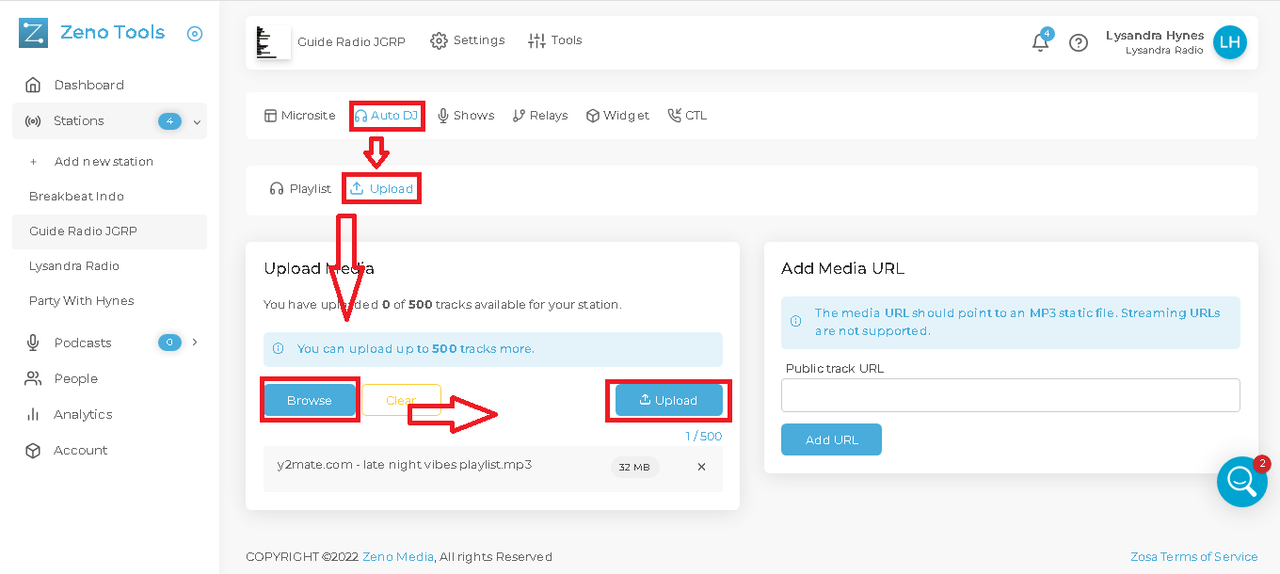Select the Lysandra Radio station

click(74, 266)
